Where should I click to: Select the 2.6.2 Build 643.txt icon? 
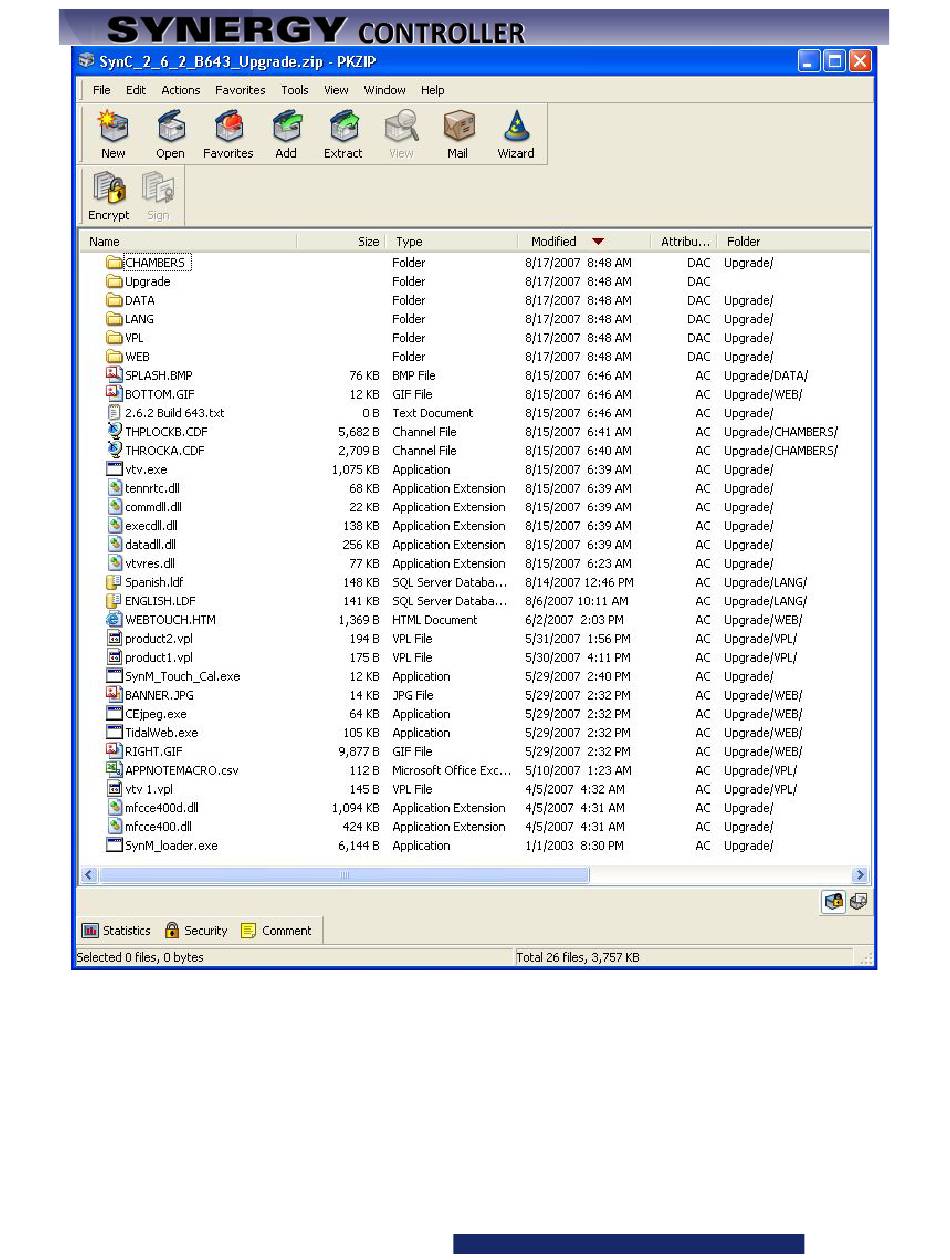coord(114,413)
